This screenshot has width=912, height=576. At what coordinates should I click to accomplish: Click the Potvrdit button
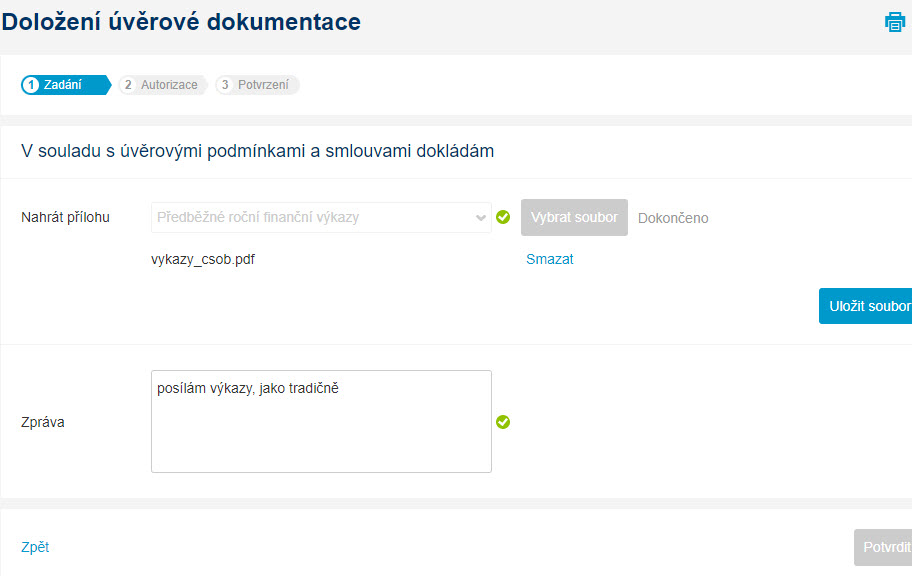883,547
